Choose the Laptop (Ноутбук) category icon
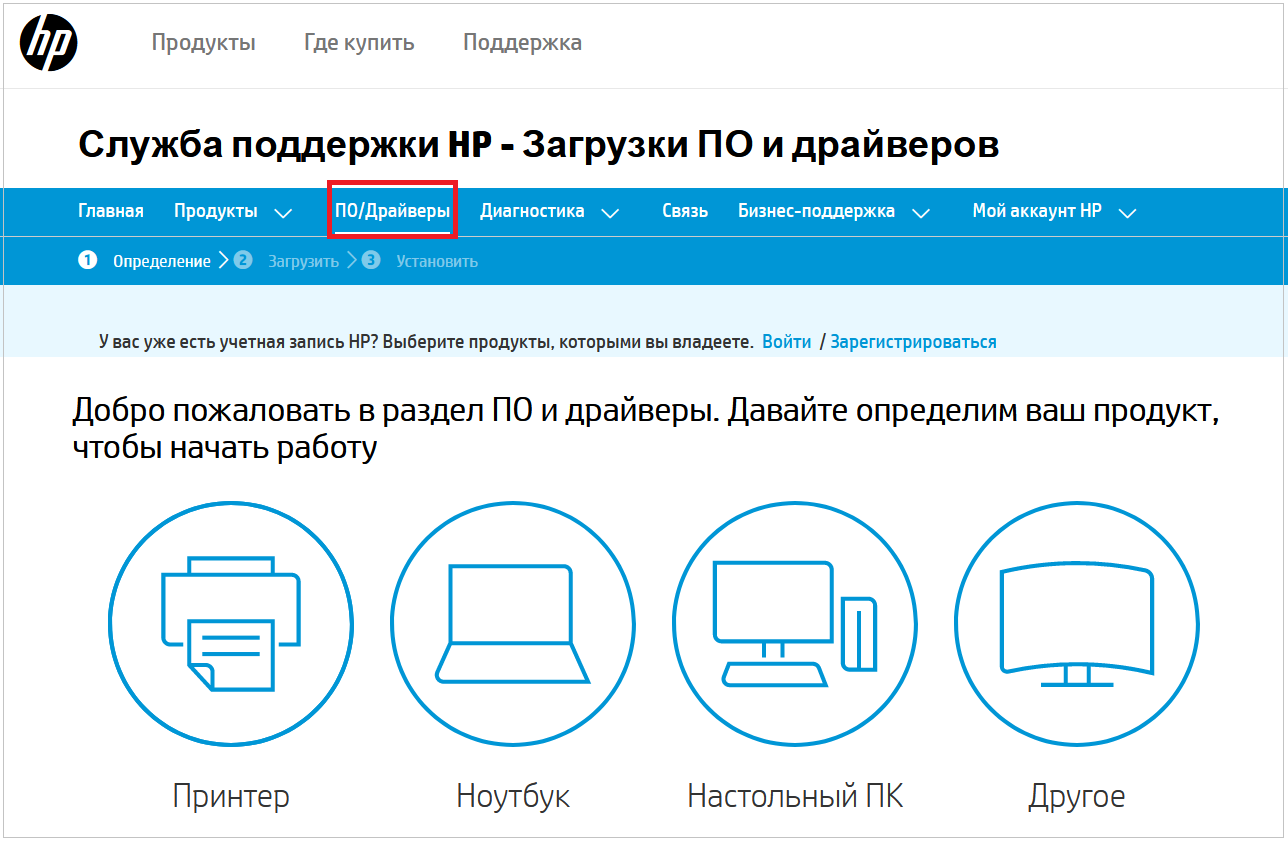The height and width of the screenshot is (842, 1288). click(512, 623)
